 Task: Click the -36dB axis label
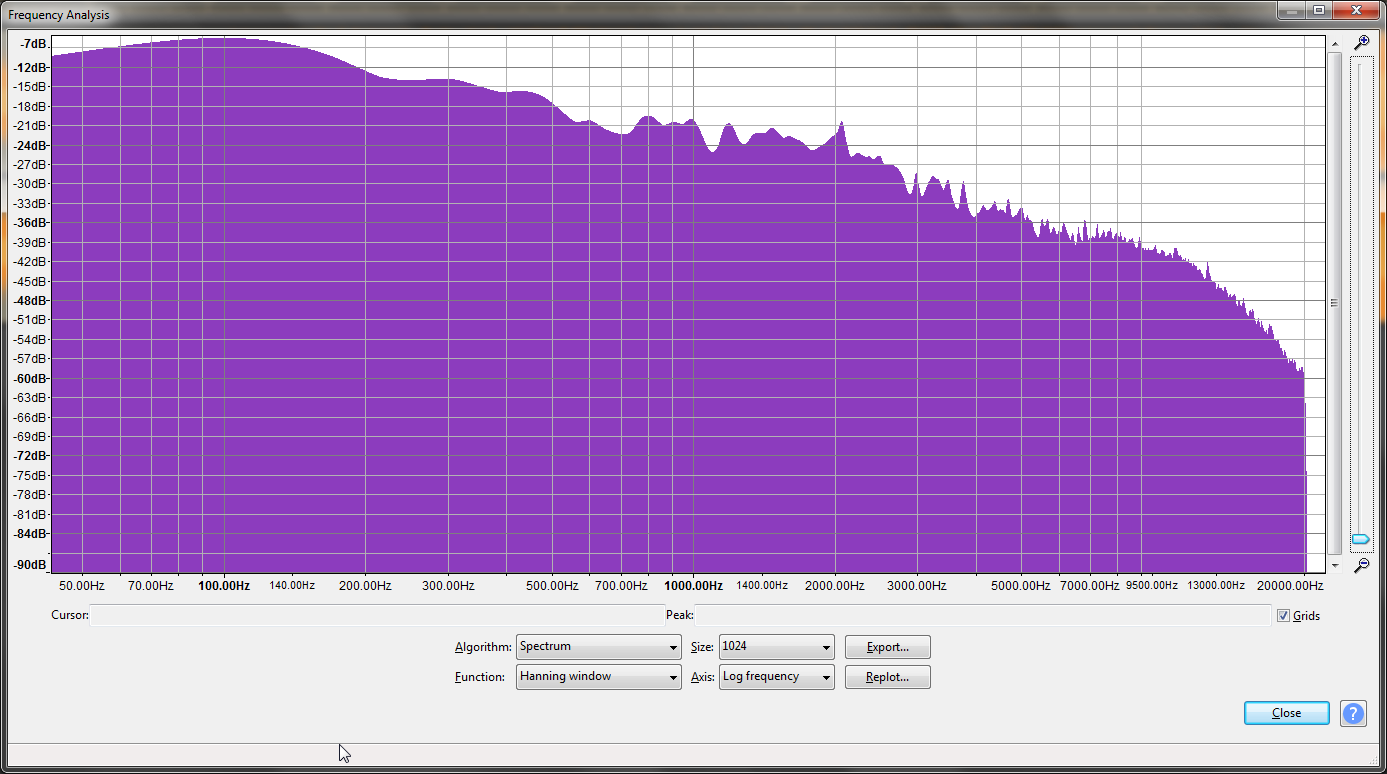point(31,223)
